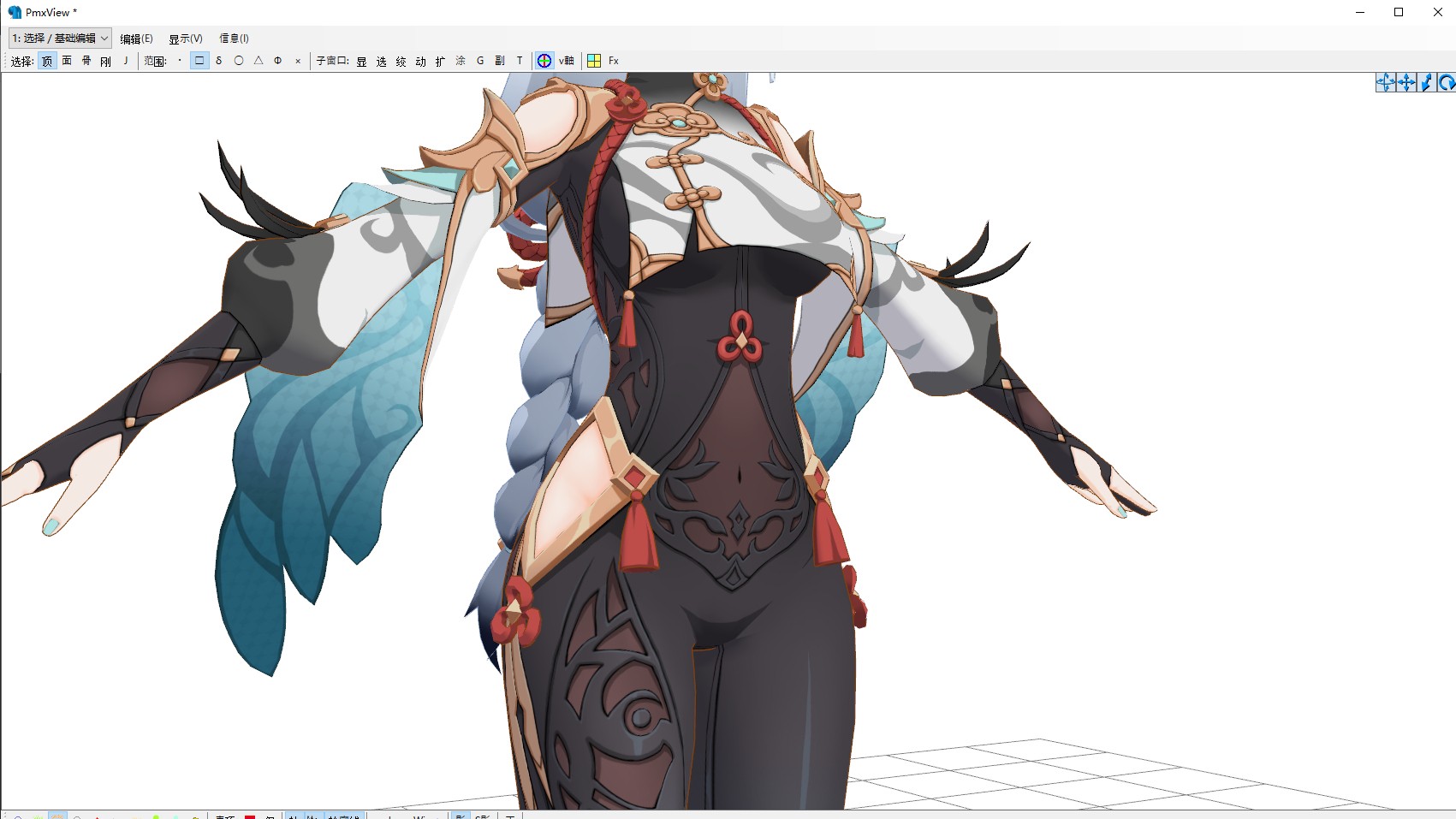Open the 信息(I) menu
Image resolution: width=1456 pixels, height=819 pixels.
(x=234, y=39)
